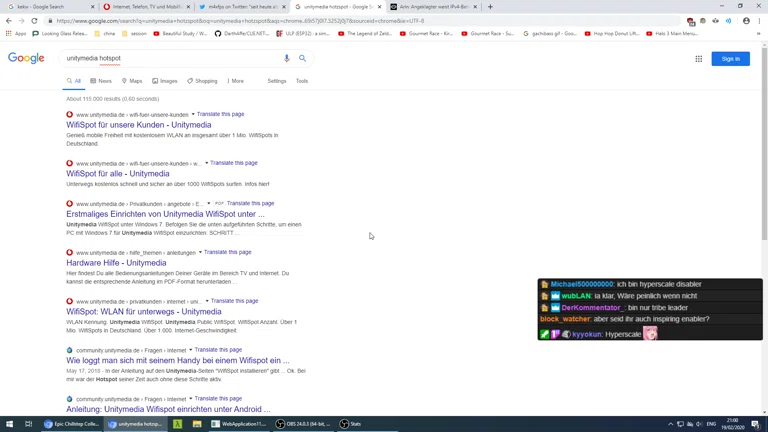Click the volume speaker tray icon
Screen dimensions: 768x432
699,424
